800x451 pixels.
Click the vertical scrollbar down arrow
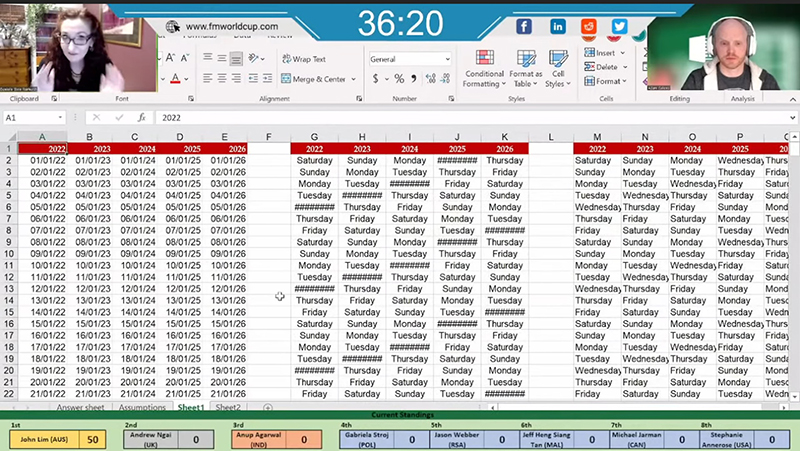point(794,396)
